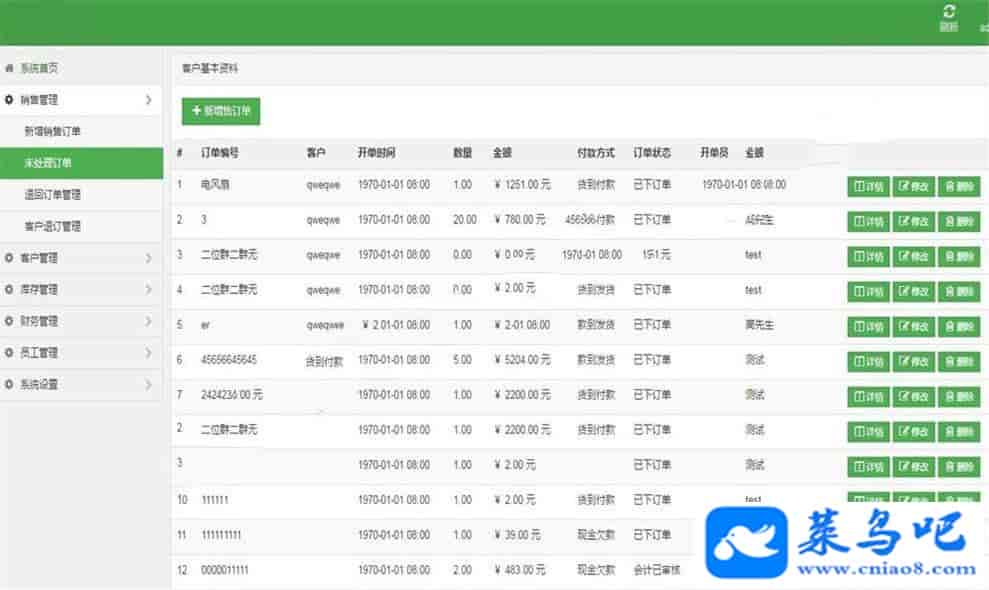
Task: Collapse the 销售管理 section using its chevron
Action: [x=148, y=100]
